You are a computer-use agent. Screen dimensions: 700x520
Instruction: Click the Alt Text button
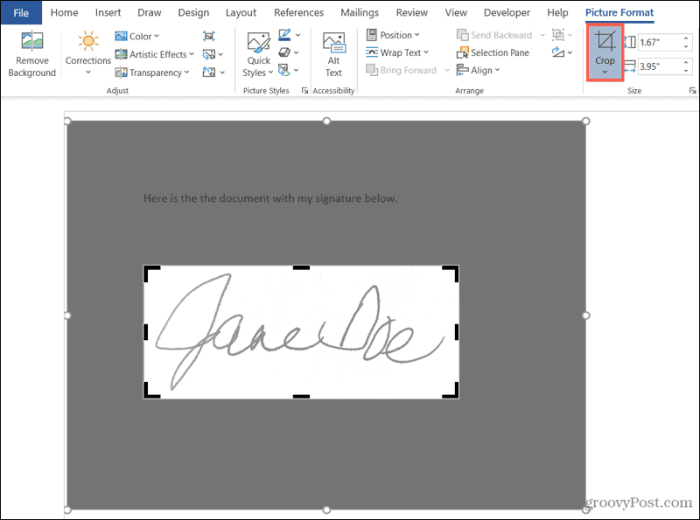coord(333,54)
